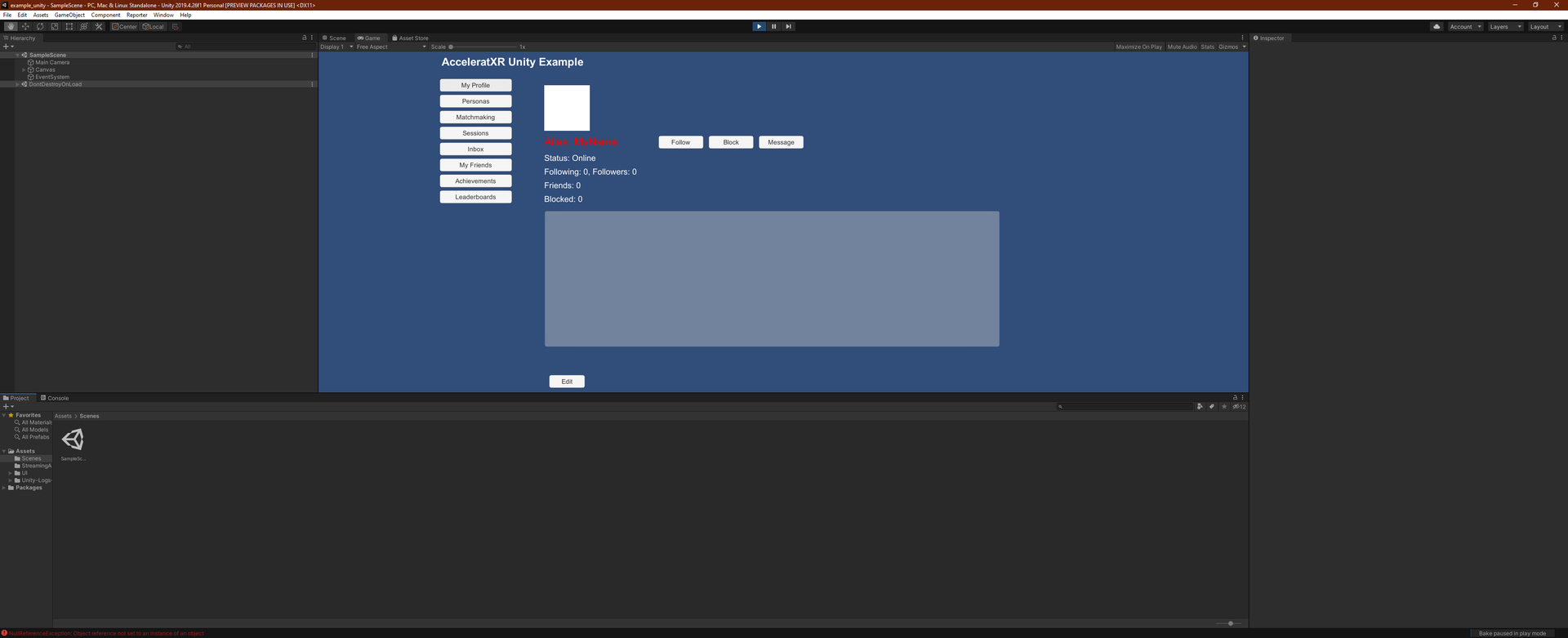The width and height of the screenshot is (1568, 638).
Task: Switch to the Console tab
Action: (55, 398)
